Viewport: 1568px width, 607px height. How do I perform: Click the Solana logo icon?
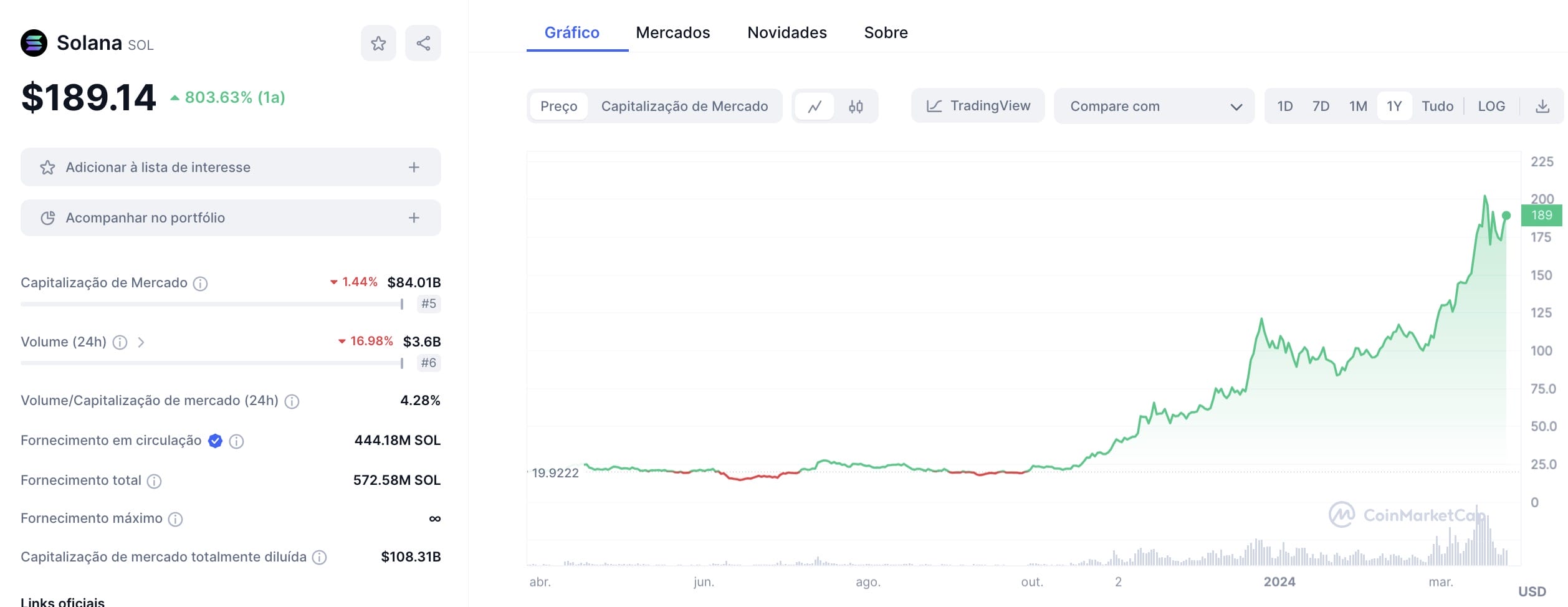[34, 43]
